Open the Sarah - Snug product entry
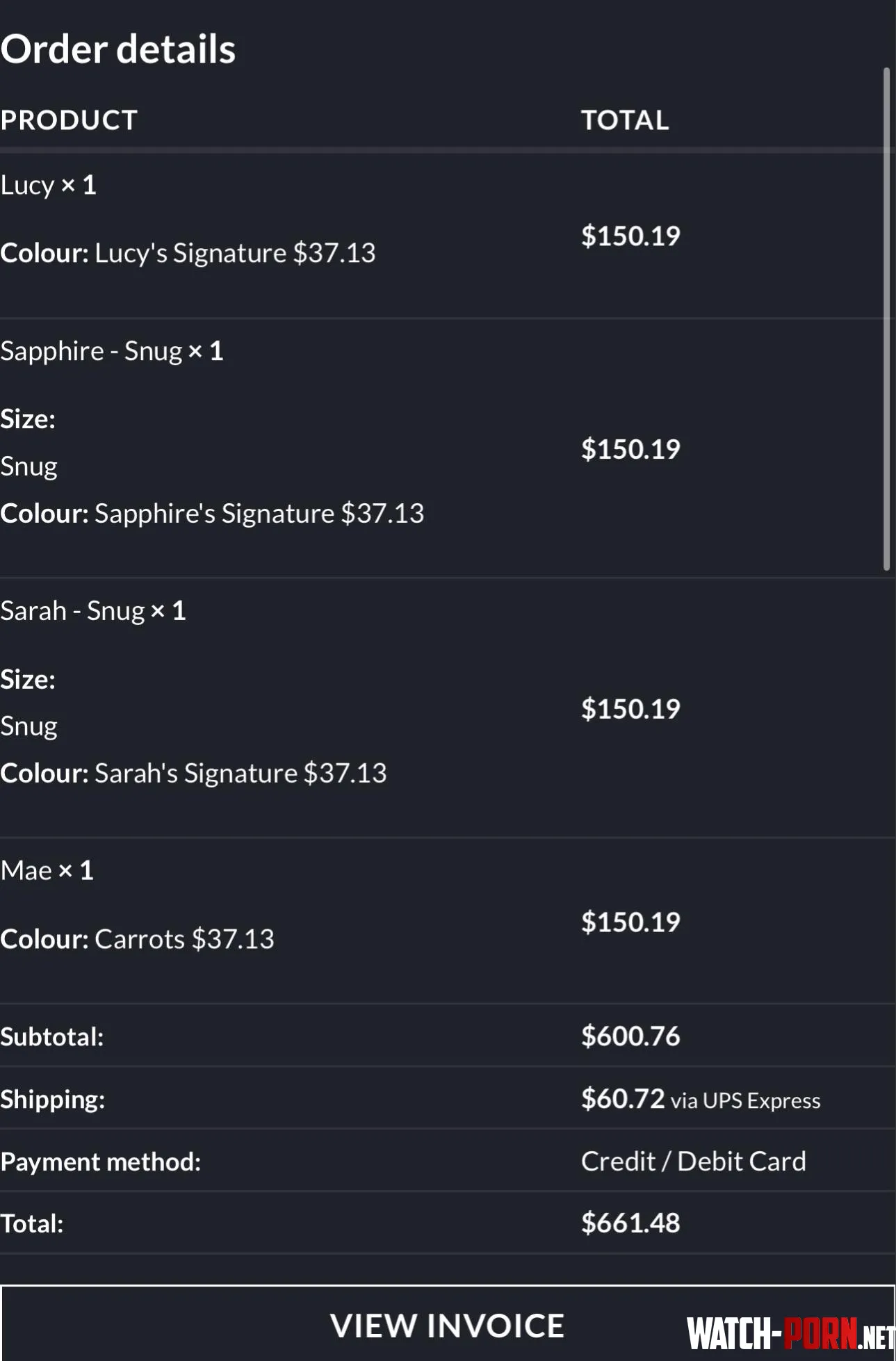 [x=93, y=611]
